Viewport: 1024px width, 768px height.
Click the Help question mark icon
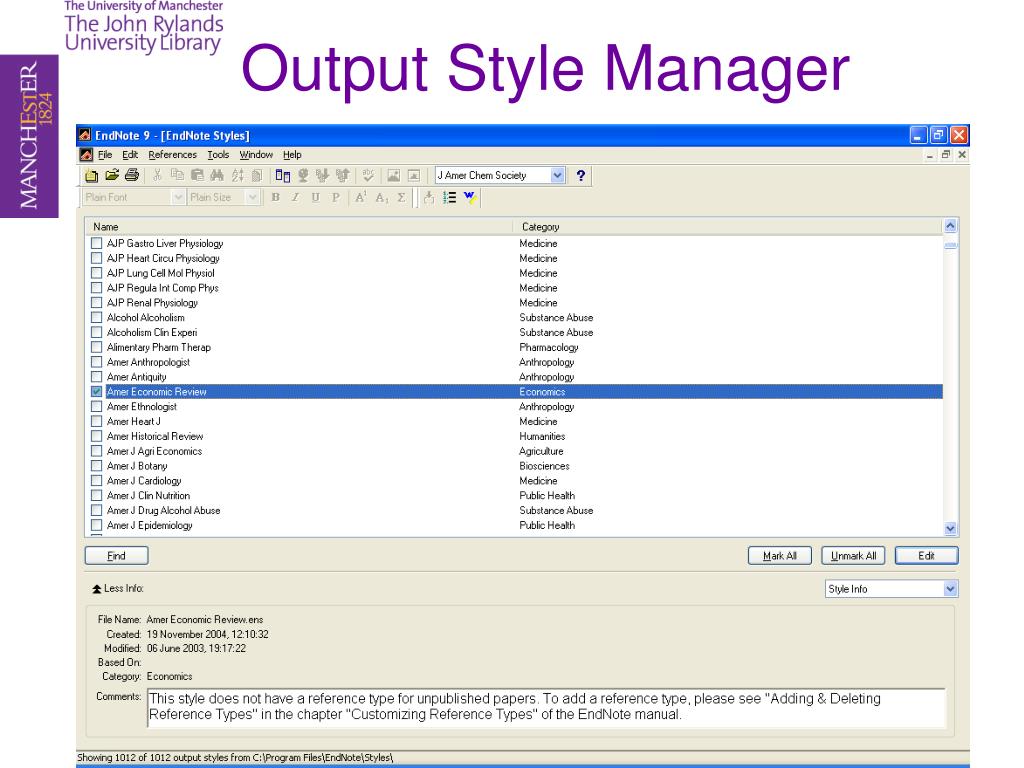(x=581, y=175)
